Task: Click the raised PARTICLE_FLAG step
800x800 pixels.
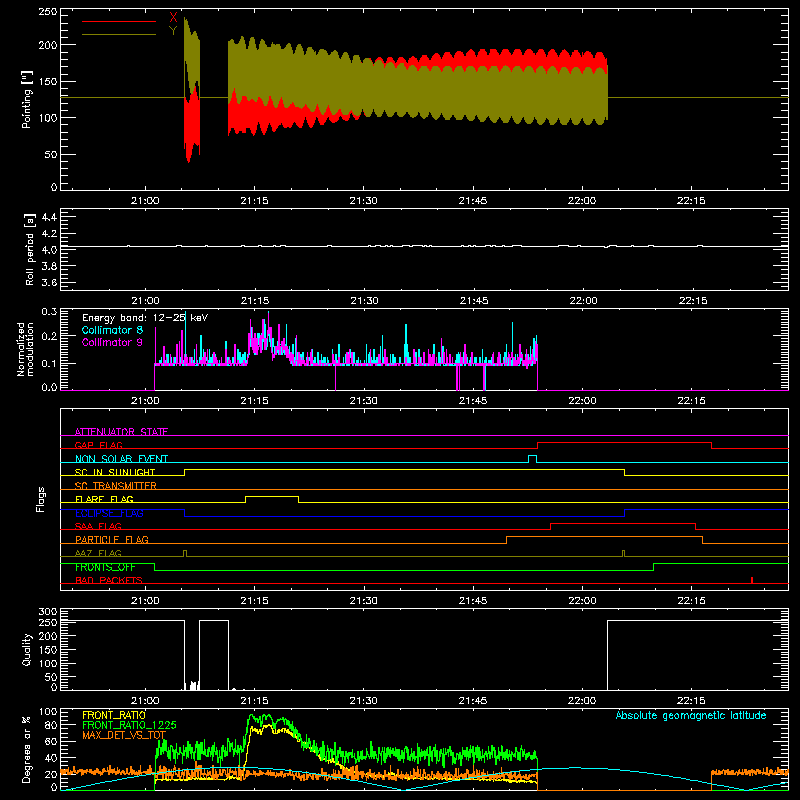Action: (x=605, y=537)
